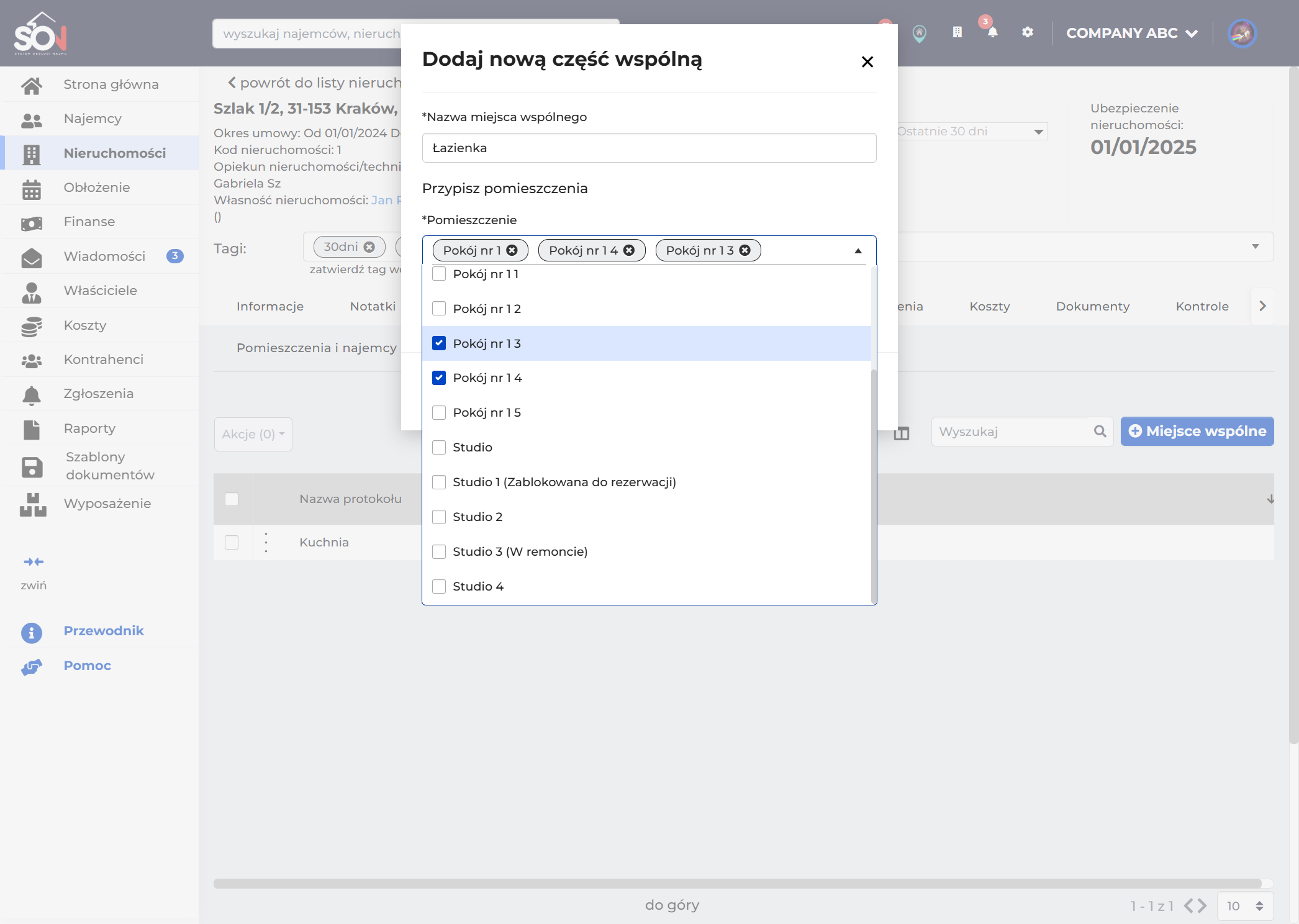
Task: Remove the 30dni tag
Action: coord(369,247)
